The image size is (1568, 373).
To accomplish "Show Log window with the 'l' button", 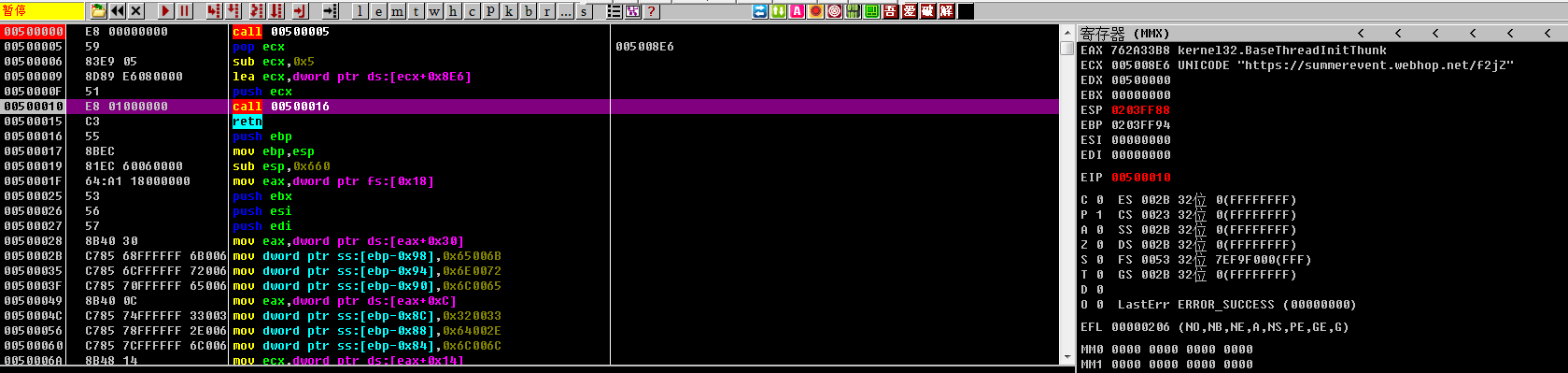I will [x=360, y=11].
